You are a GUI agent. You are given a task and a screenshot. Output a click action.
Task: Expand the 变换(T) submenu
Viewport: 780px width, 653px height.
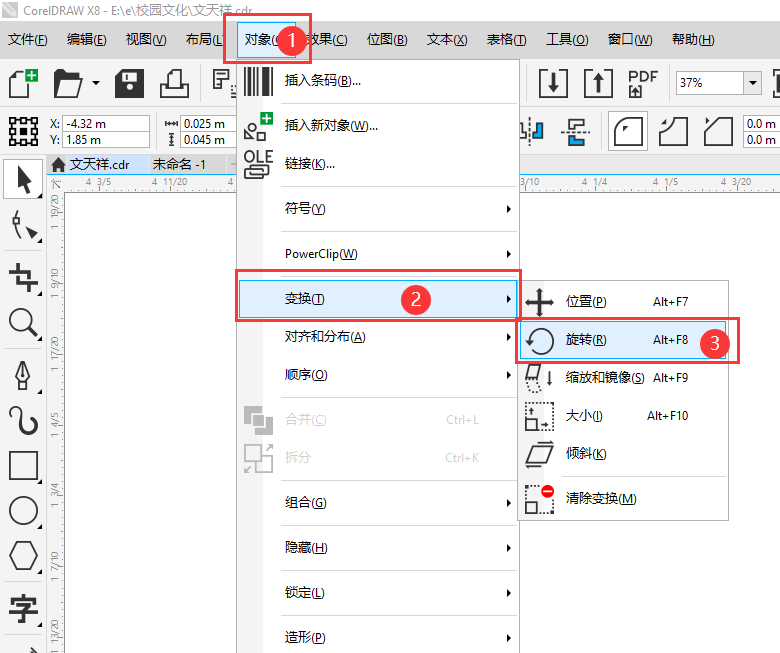[x=378, y=299]
